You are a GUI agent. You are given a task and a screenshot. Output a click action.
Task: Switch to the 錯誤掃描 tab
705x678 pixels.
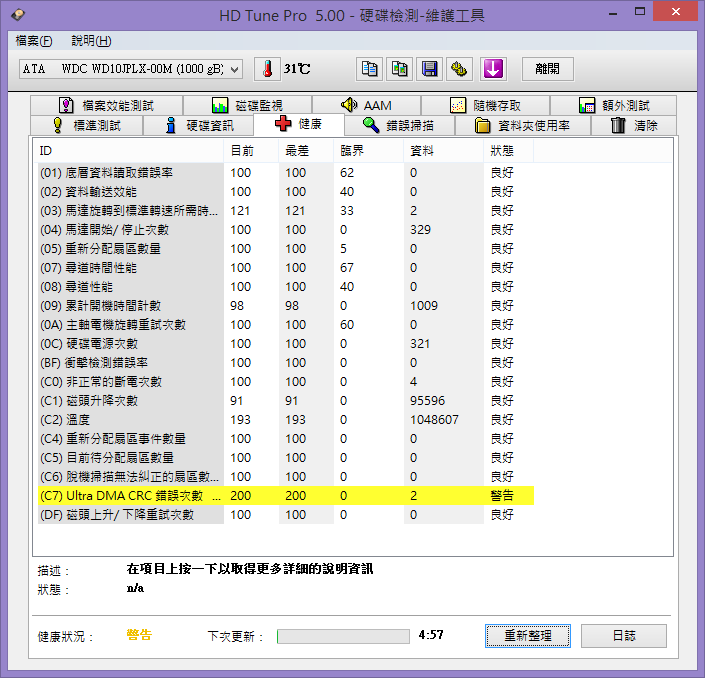399,125
